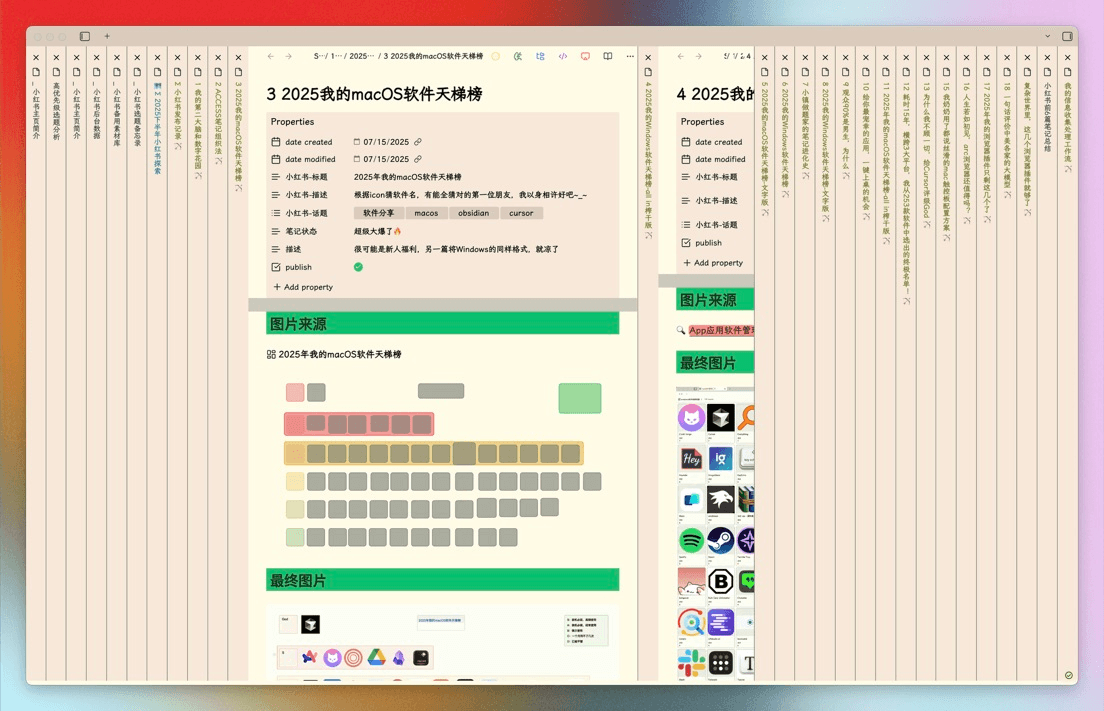Navigate back in the macOS note pane

coord(271,57)
